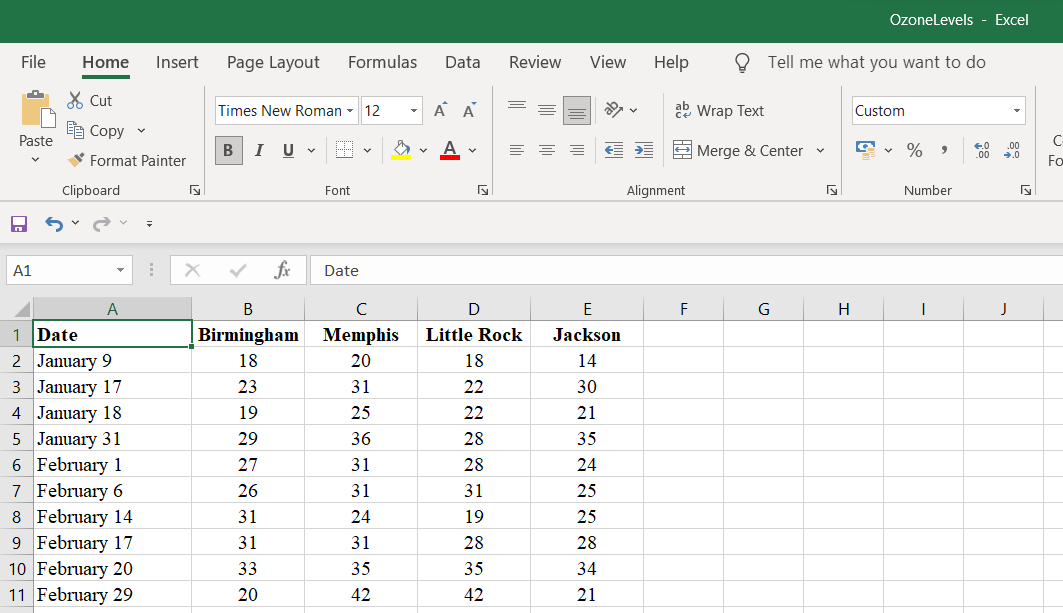The height and width of the screenshot is (613, 1063).
Task: Apply the yellow fill color bucket
Action: click(401, 150)
